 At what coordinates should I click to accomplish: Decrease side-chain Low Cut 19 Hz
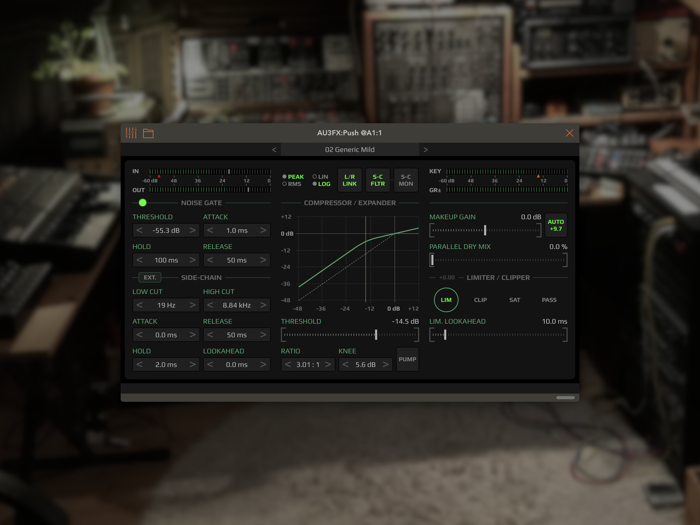tap(139, 305)
